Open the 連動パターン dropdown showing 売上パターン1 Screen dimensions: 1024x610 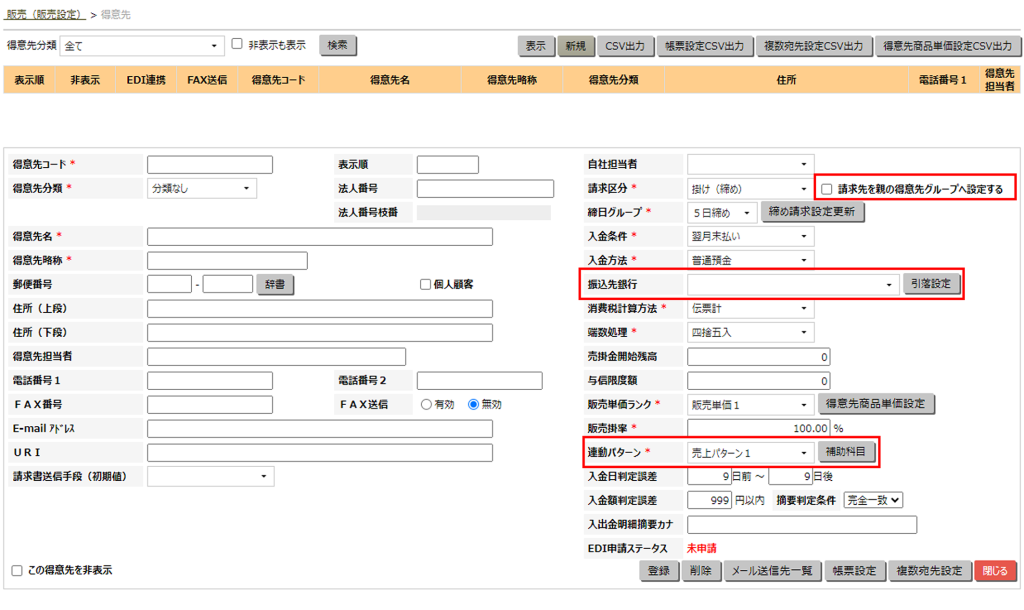tap(750, 453)
